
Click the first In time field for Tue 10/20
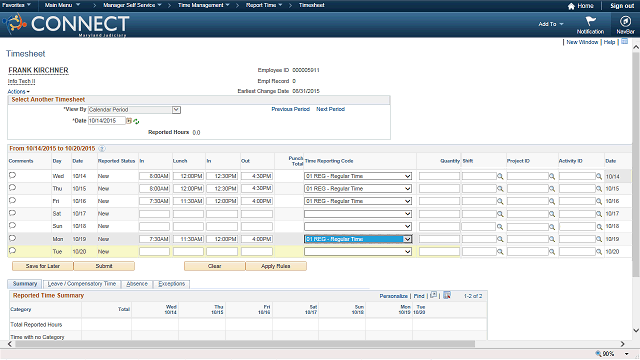[x=154, y=252]
